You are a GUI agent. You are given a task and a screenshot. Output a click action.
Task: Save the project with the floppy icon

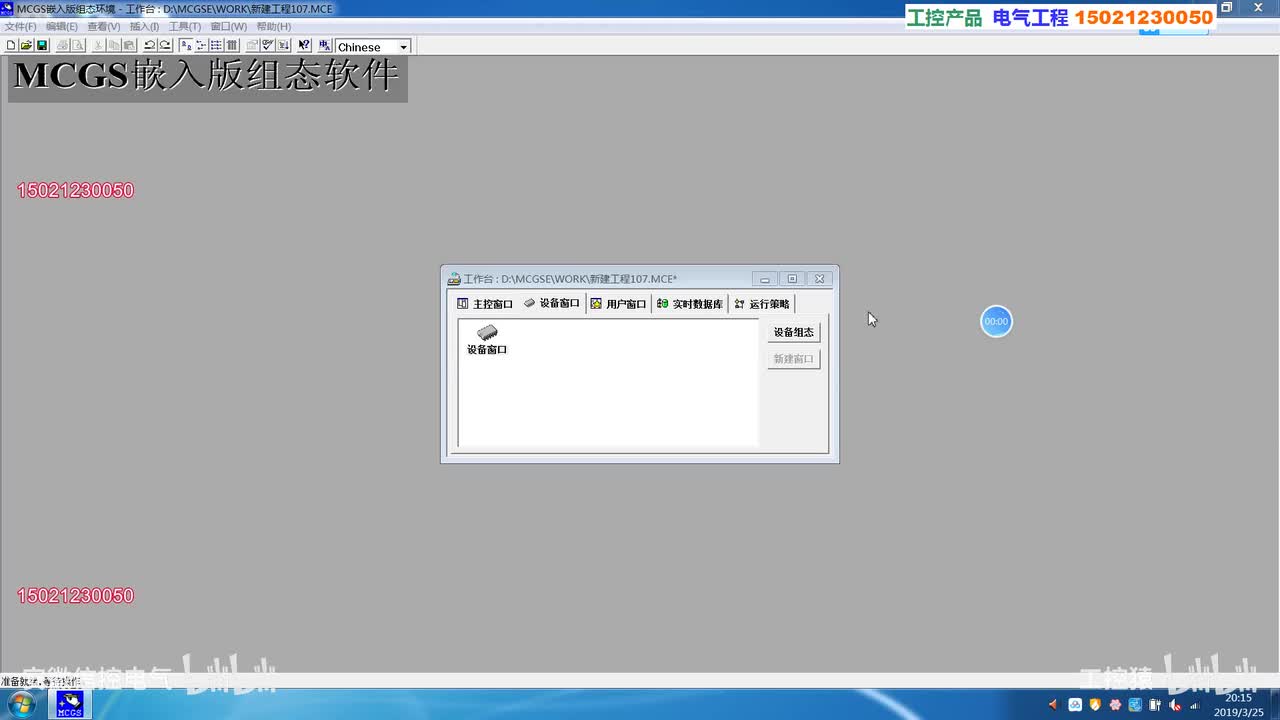click(x=42, y=46)
